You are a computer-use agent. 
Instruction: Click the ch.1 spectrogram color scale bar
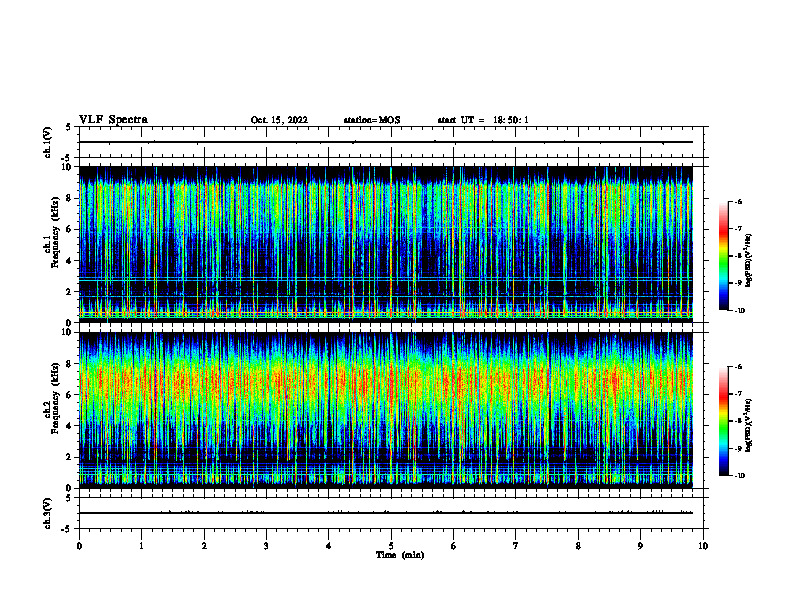click(723, 256)
